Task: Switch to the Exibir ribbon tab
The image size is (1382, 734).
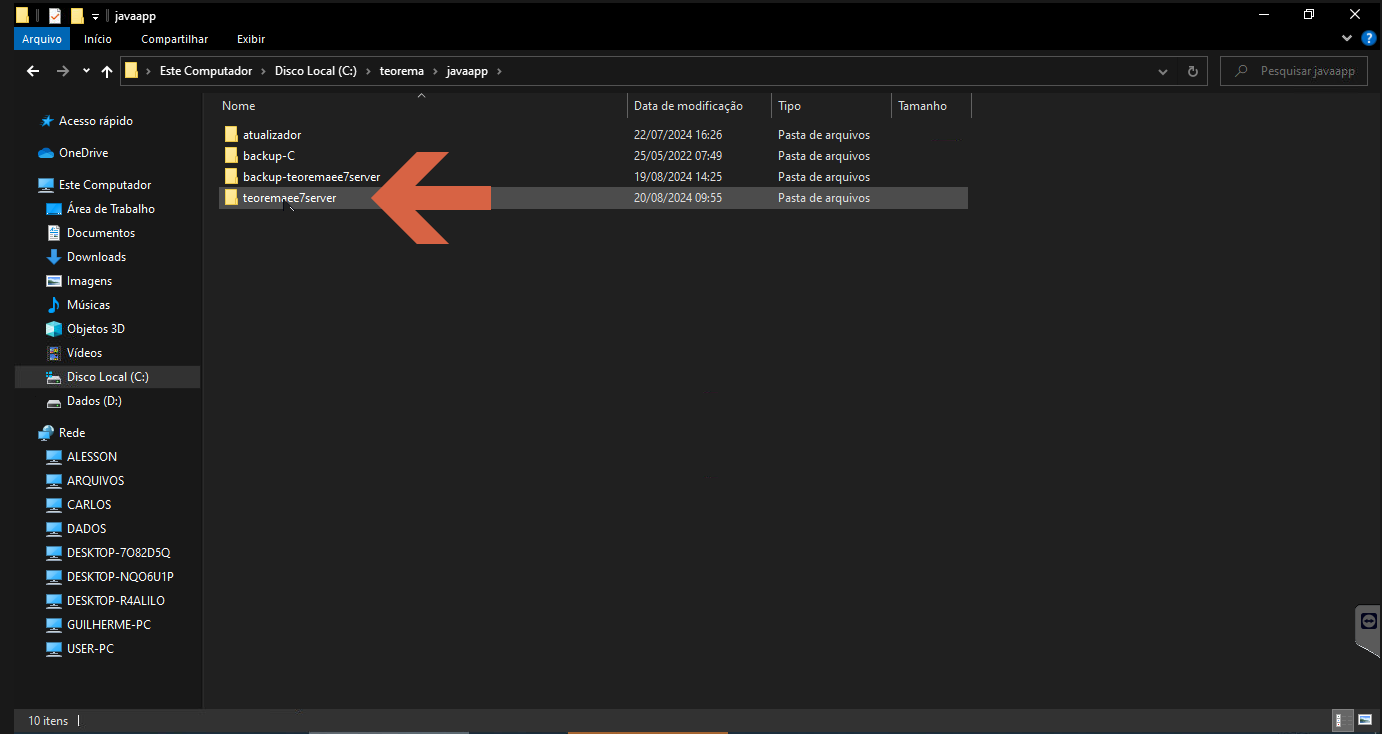Action: 251,39
